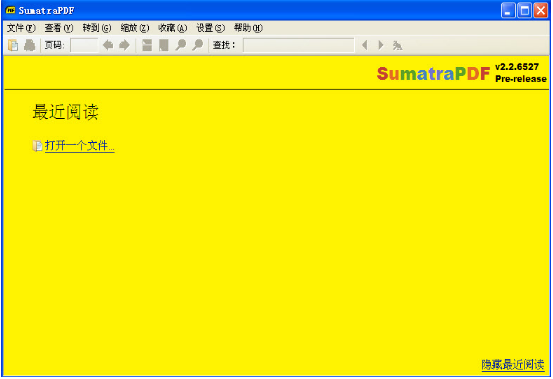Click the zoom out magnifier icon

click(181, 45)
